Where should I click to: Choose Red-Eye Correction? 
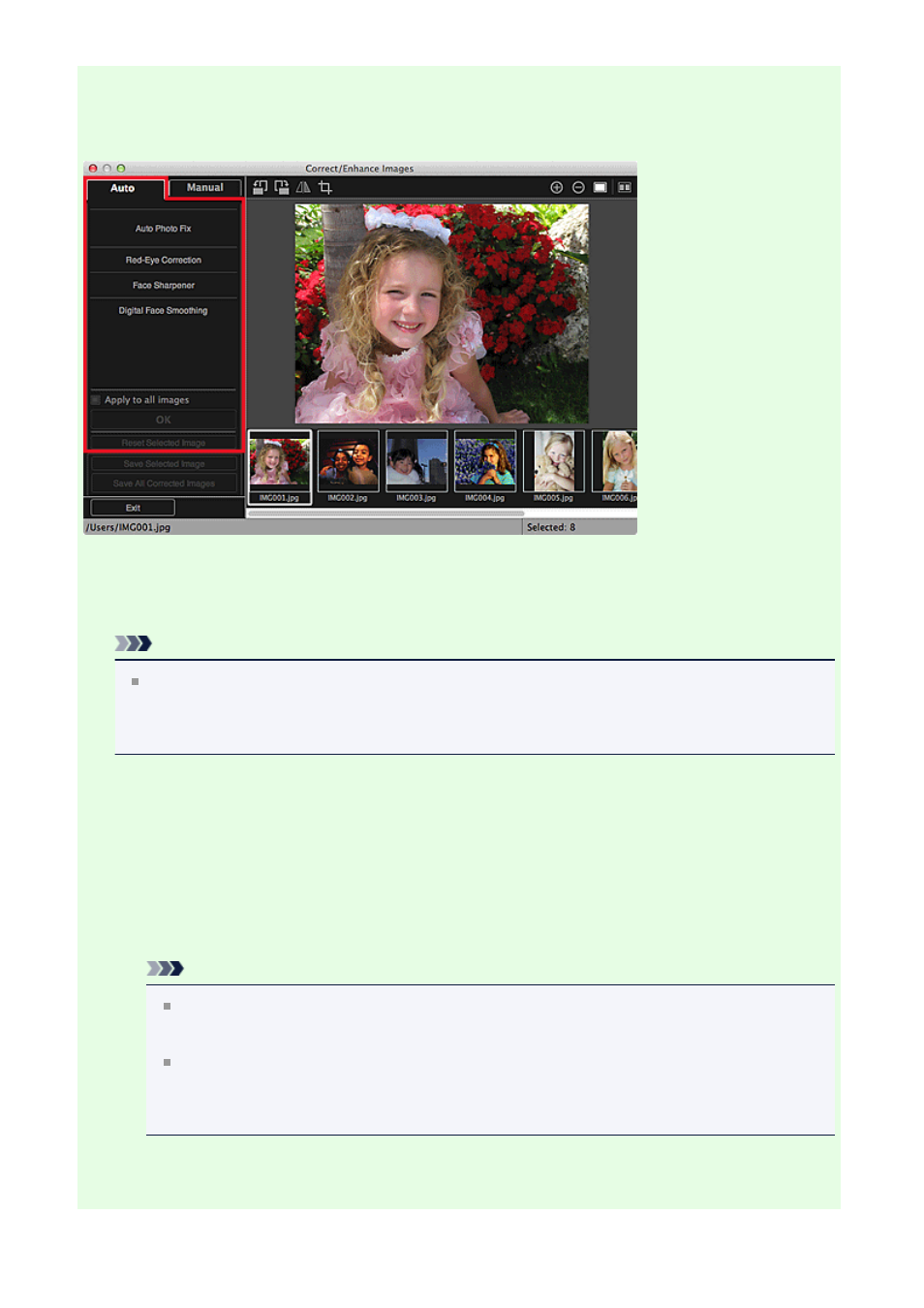pyautogui.click(x=164, y=260)
